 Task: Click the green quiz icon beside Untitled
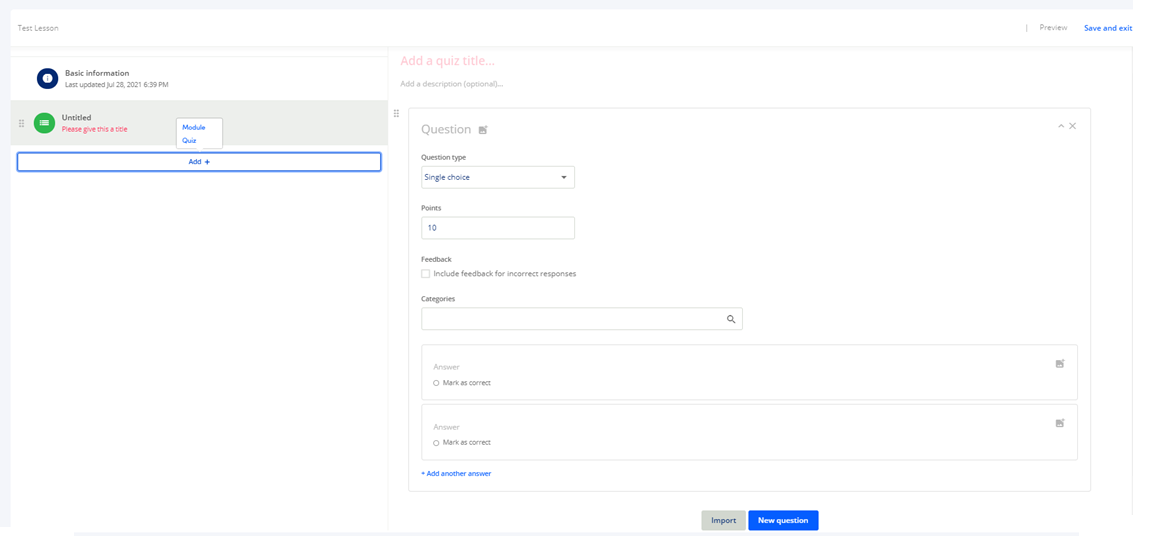point(44,123)
